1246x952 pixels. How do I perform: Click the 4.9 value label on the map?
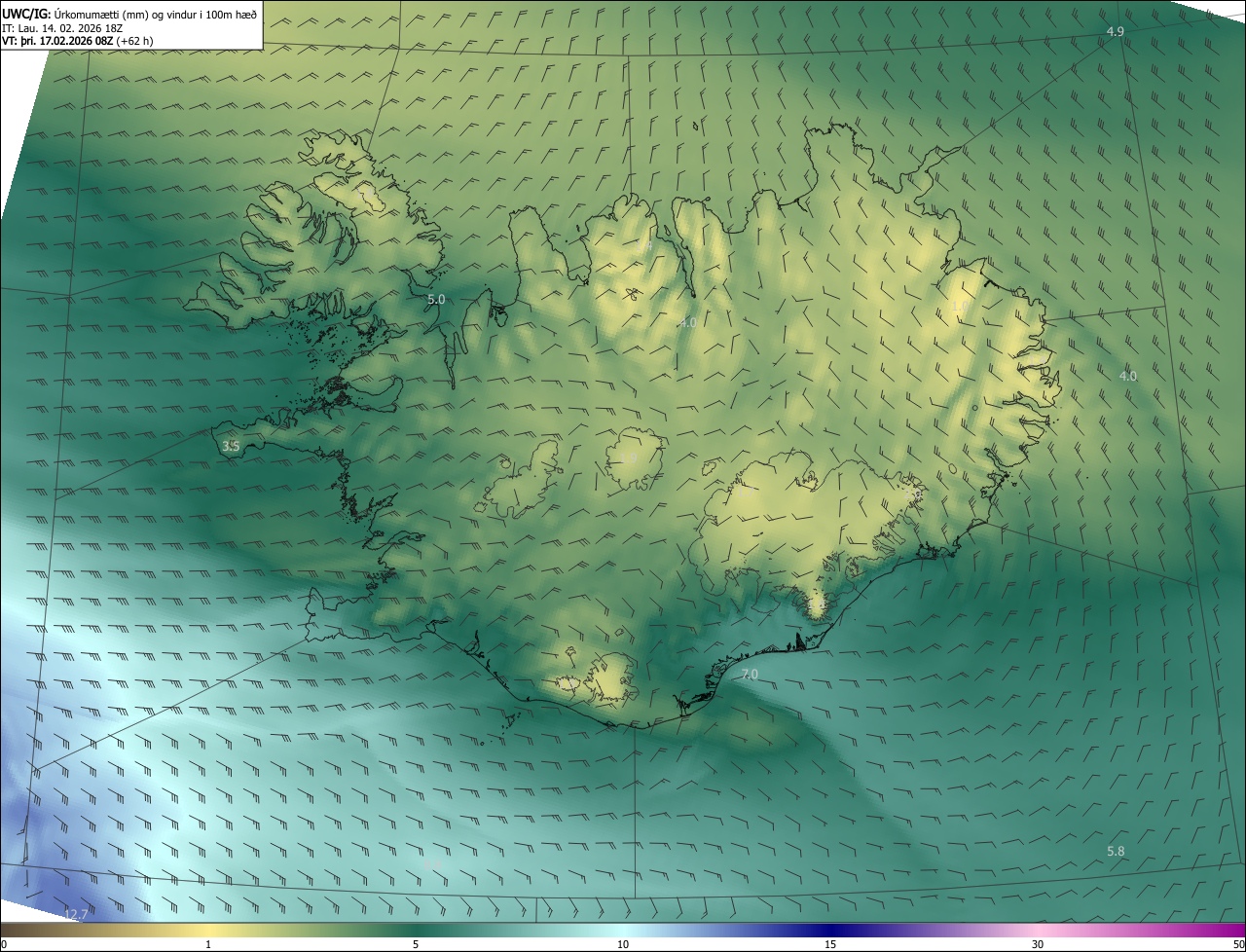tap(1116, 32)
